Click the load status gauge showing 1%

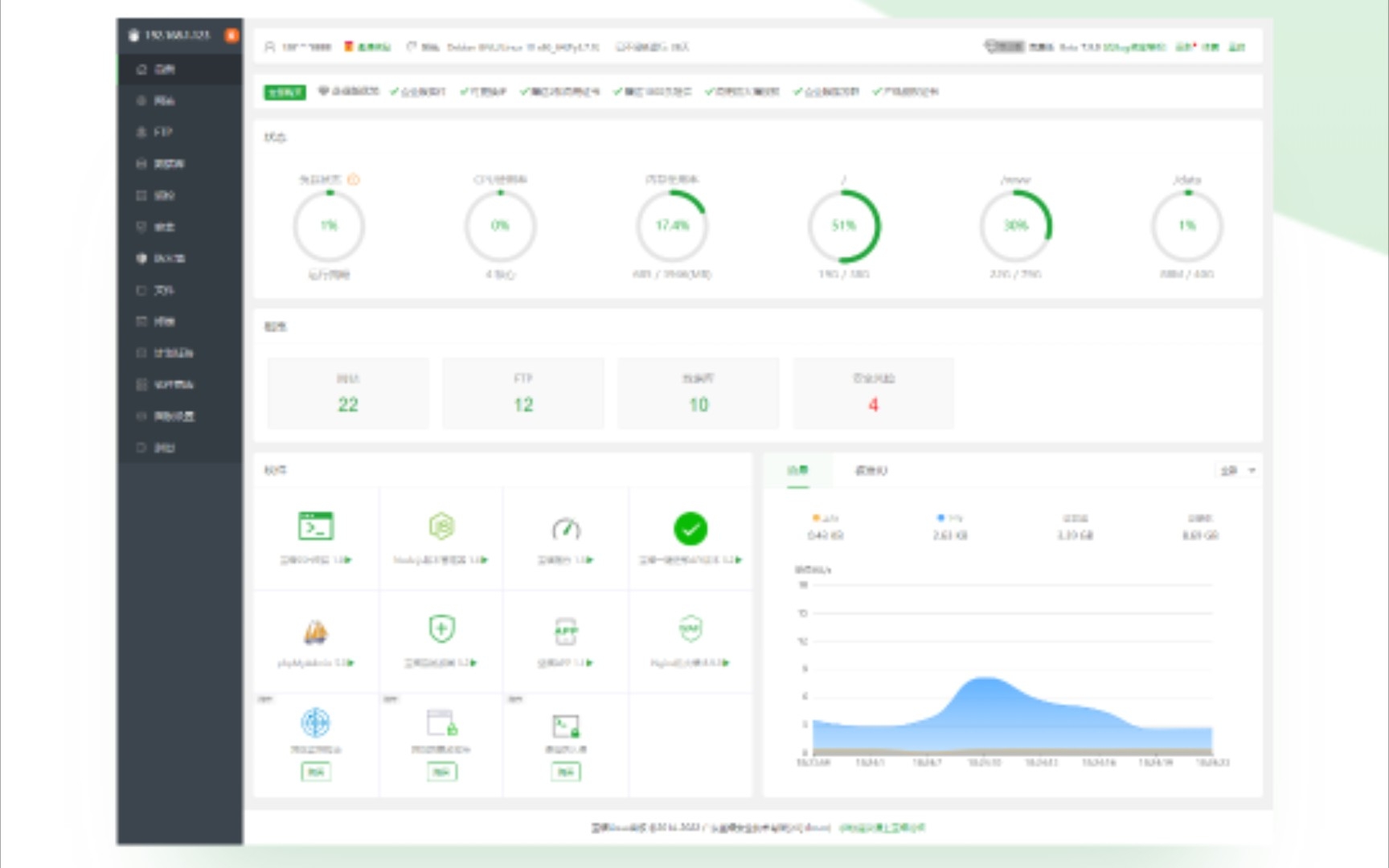329,226
